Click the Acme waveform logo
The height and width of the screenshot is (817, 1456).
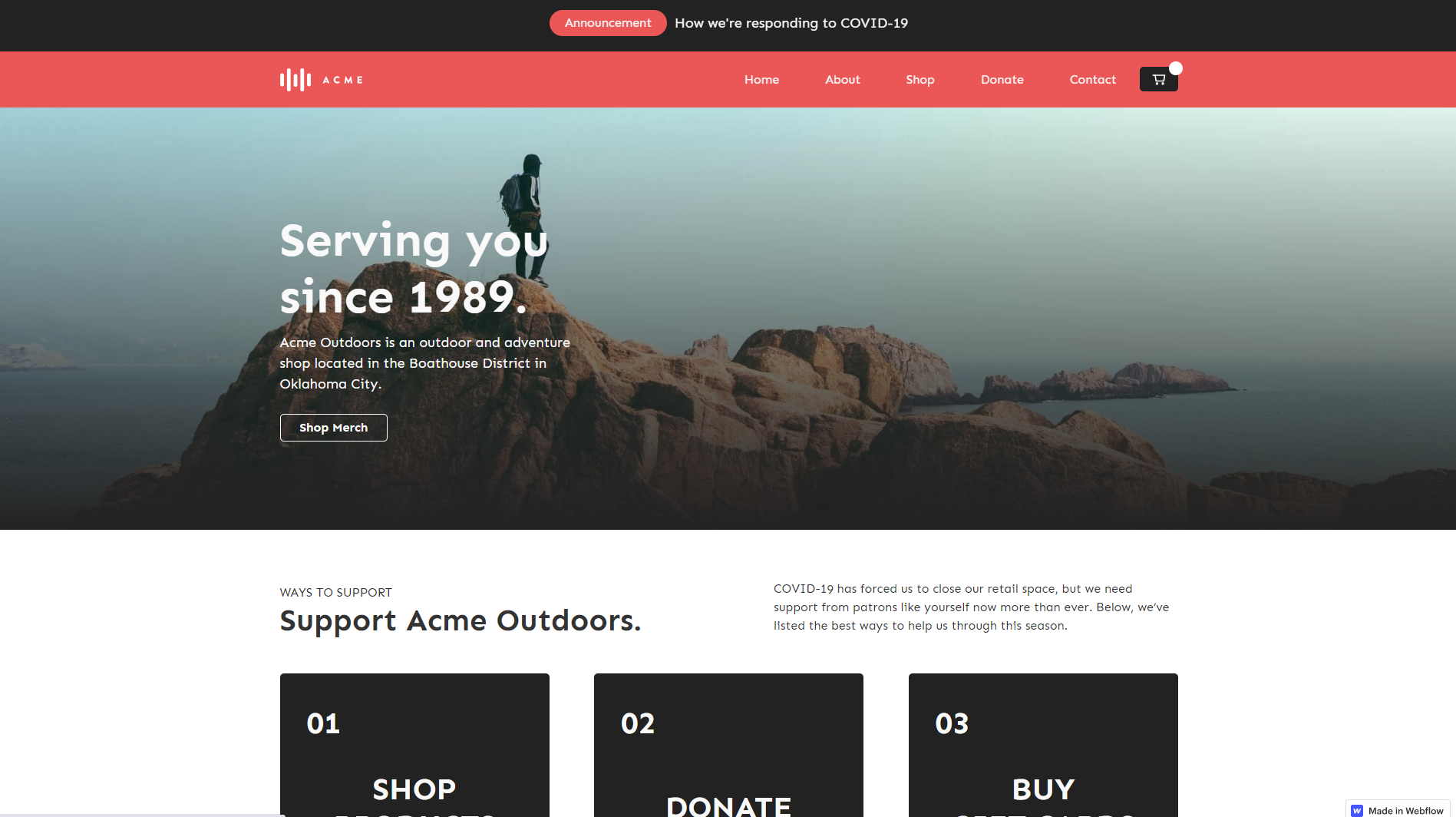pos(322,79)
